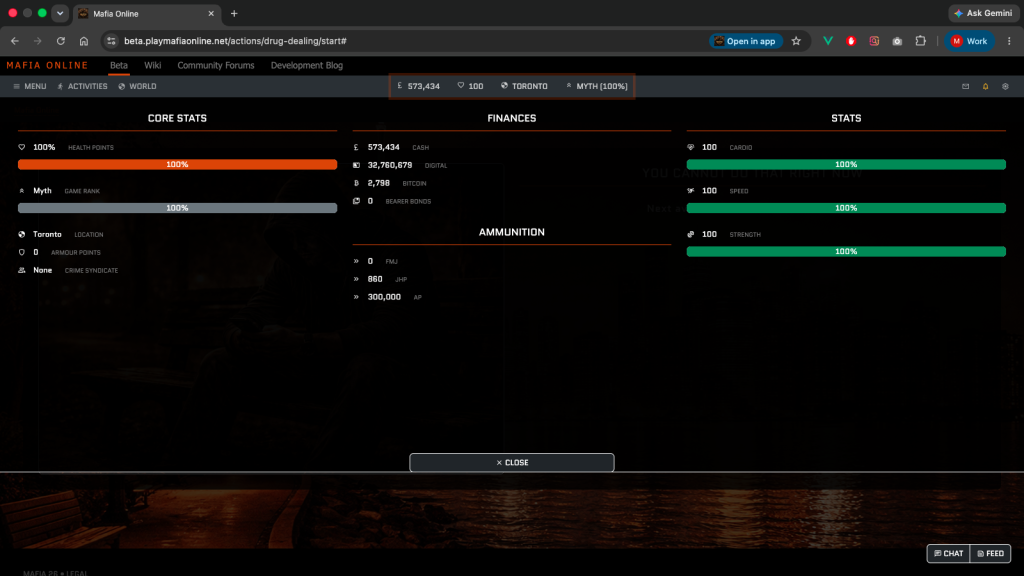1024x576 pixels.
Task: Click the Digital card icon in Finances
Action: click(356, 165)
